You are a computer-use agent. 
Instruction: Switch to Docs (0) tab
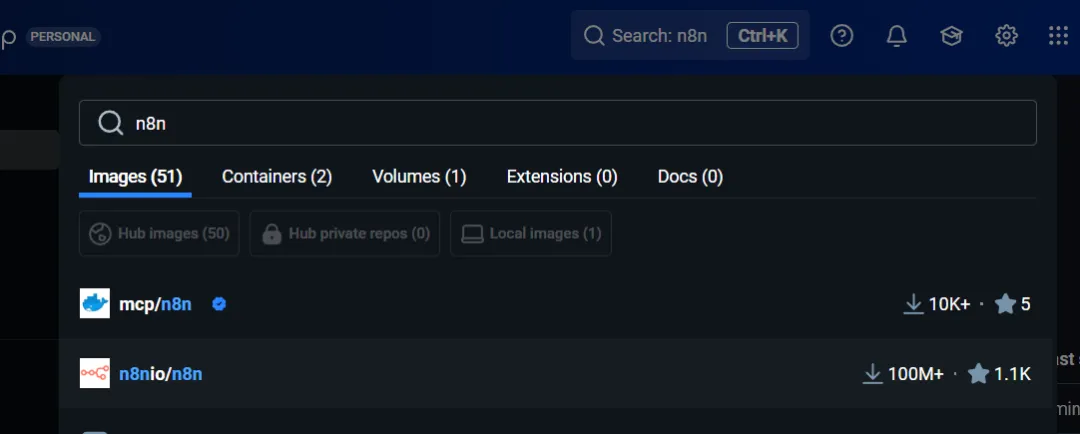click(x=690, y=177)
